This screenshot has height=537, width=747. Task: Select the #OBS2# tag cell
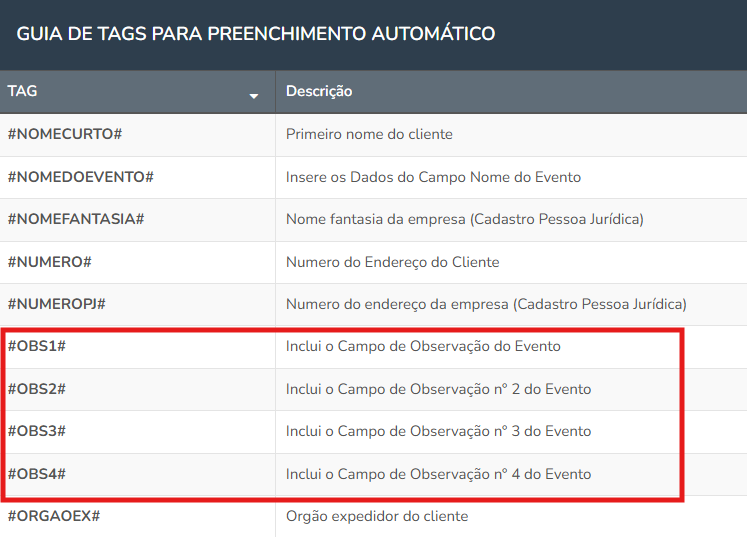point(138,389)
